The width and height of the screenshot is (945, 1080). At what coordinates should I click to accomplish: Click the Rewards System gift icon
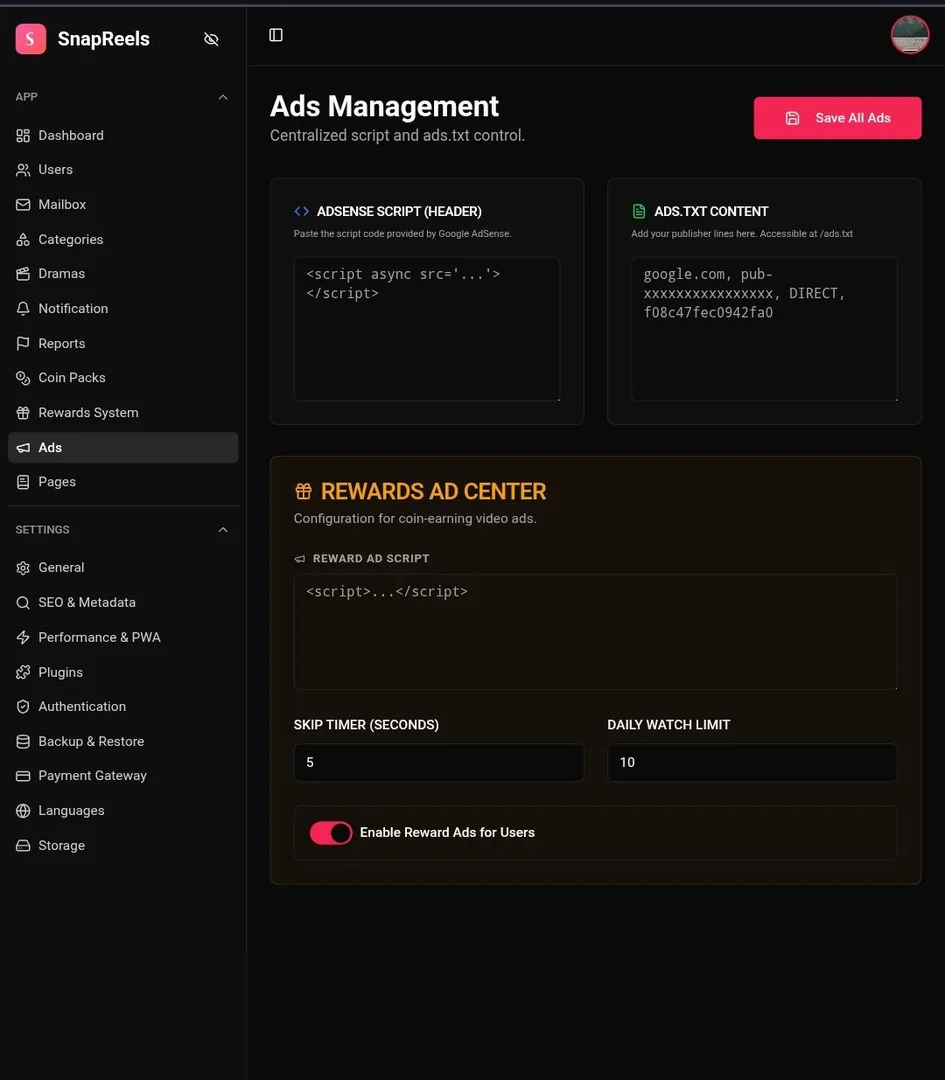(x=23, y=413)
